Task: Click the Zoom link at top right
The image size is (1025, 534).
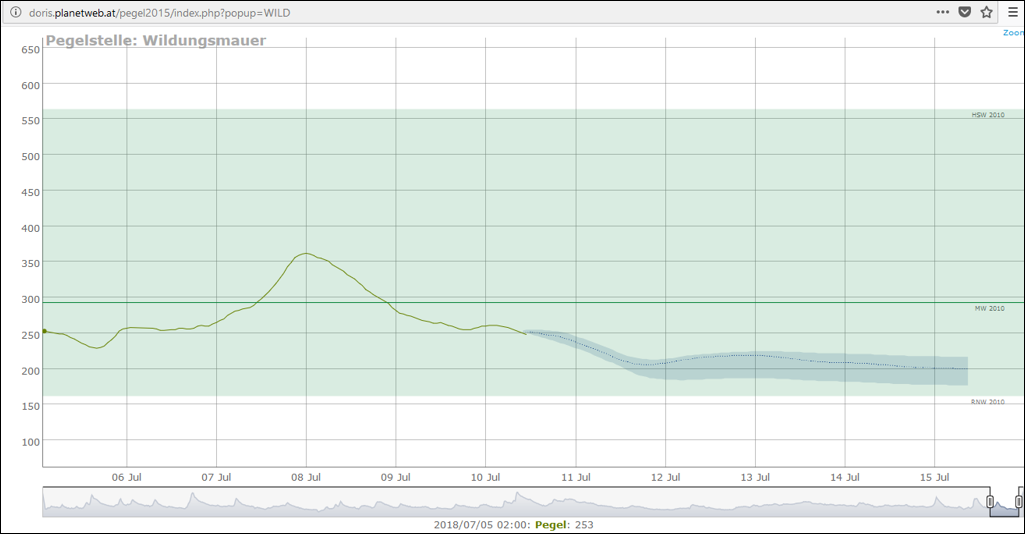Action: pyautogui.click(x=1013, y=33)
